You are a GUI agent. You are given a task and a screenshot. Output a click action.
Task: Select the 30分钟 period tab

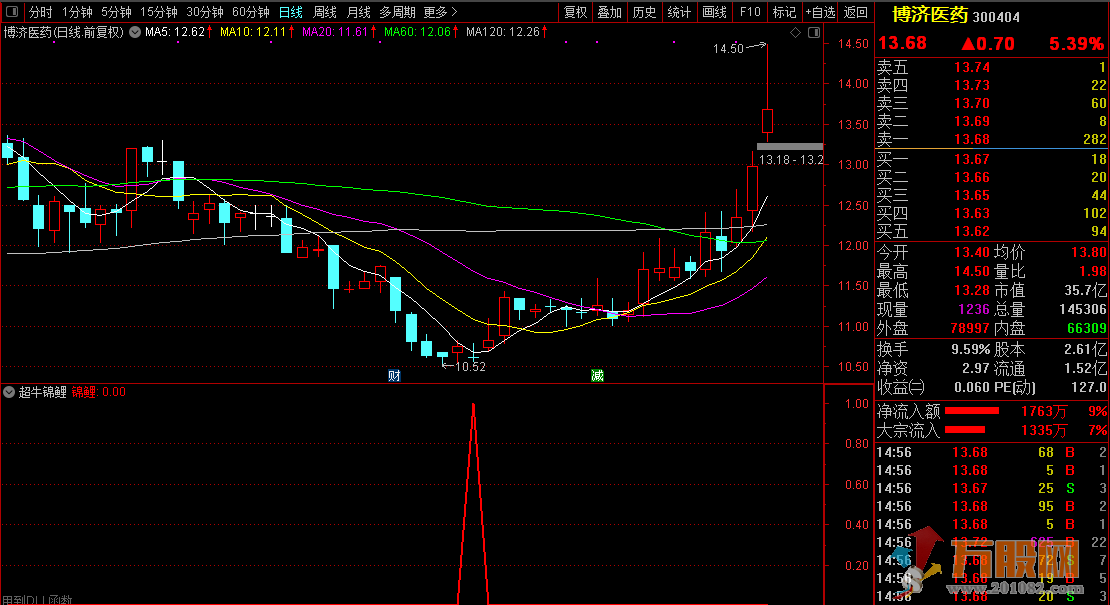(x=205, y=12)
